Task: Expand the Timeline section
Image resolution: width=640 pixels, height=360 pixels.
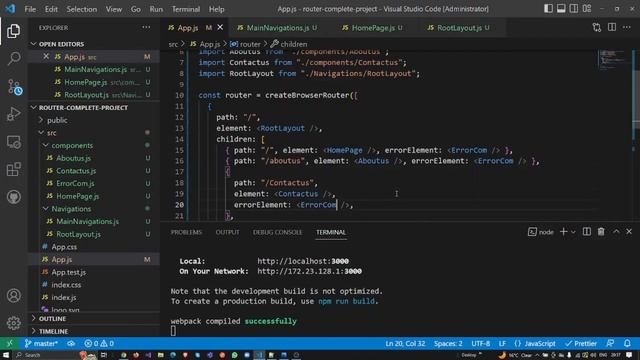Action: [x=94, y=331]
